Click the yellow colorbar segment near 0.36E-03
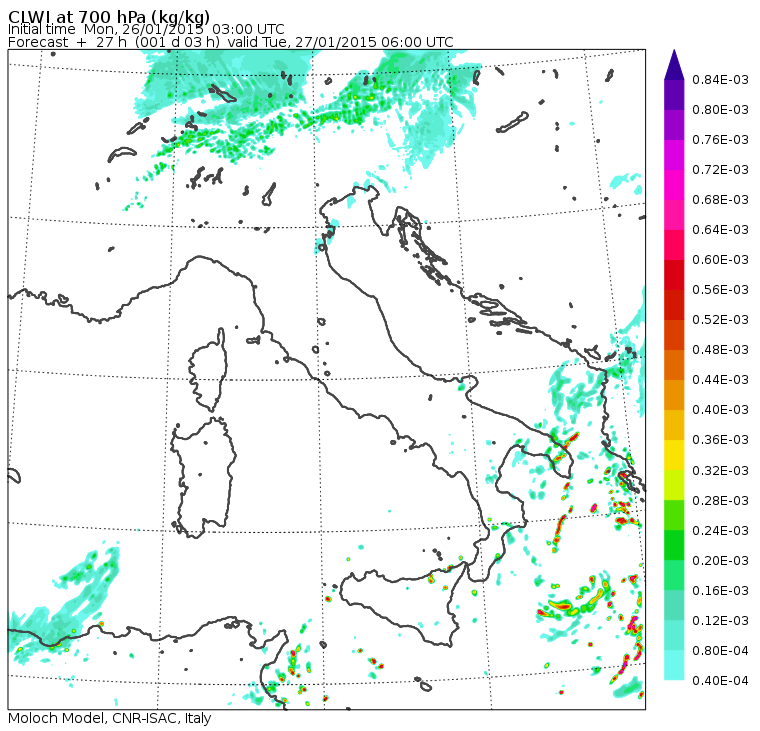760x731 pixels. tap(674, 455)
